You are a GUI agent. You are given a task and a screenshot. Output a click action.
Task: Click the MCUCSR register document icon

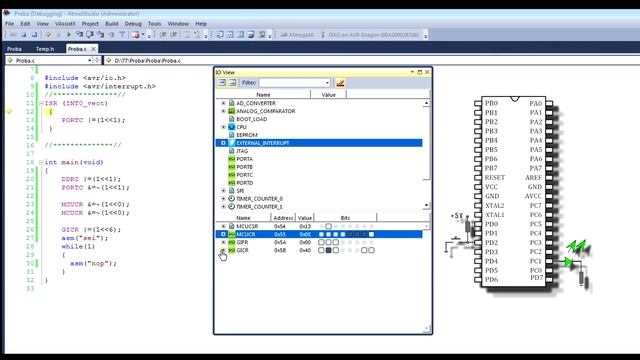tap(231, 226)
